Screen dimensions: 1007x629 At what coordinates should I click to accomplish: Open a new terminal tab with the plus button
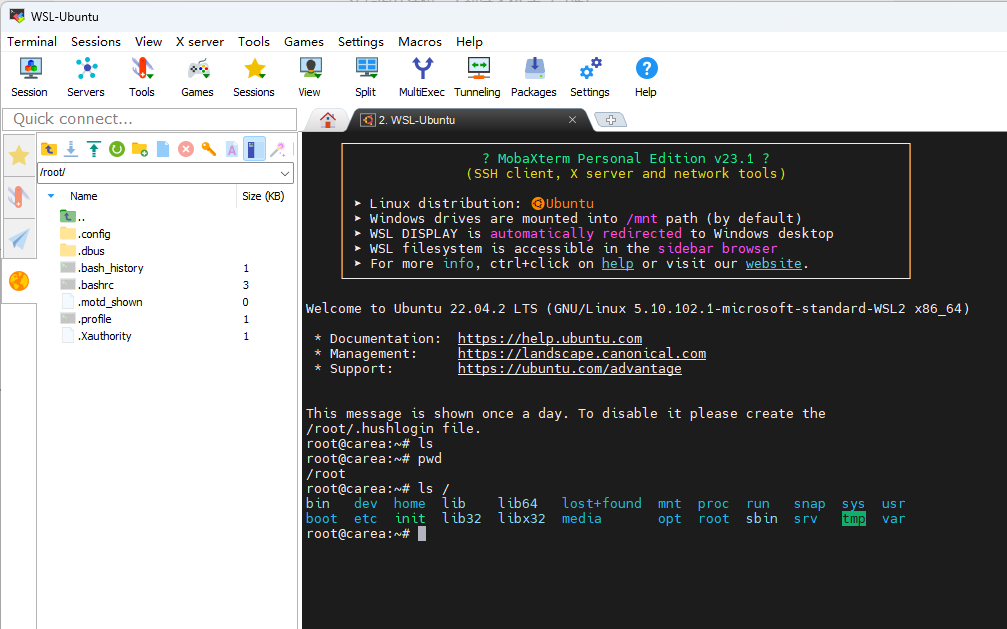611,118
